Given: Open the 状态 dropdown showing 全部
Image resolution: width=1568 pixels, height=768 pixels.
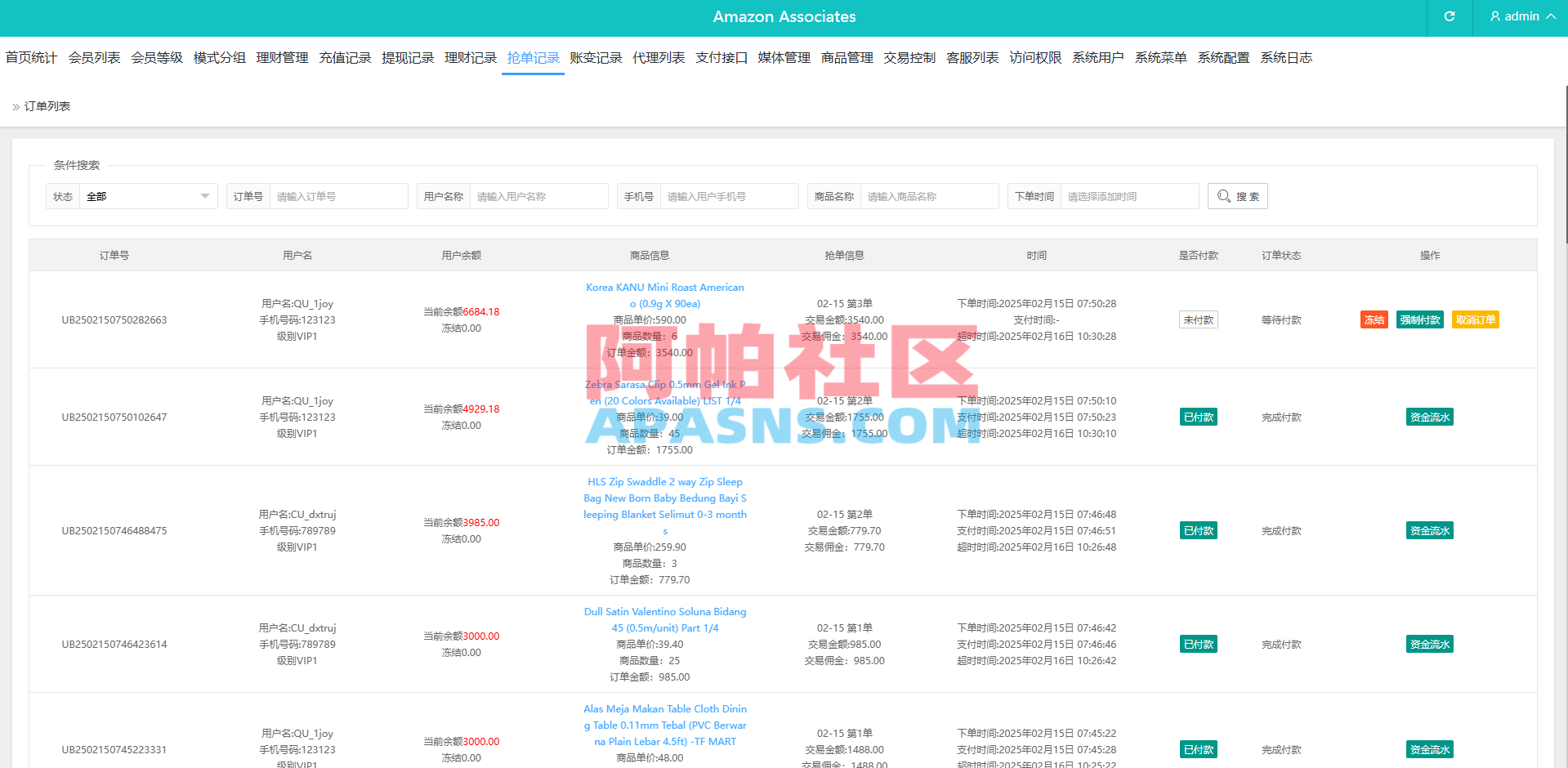Looking at the screenshot, I should coord(147,196).
